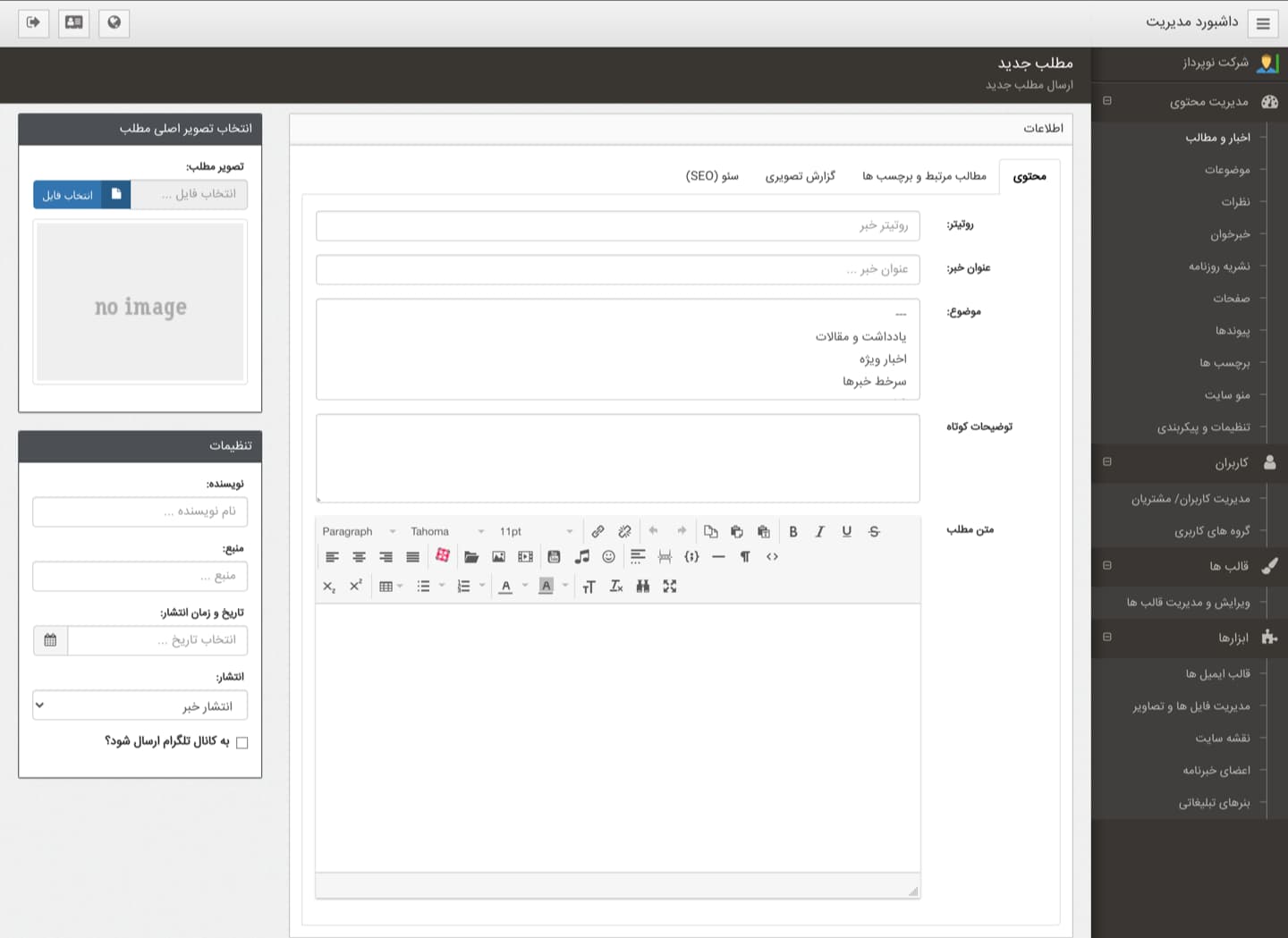
Task: Open the انتشار خبر publish status dropdown
Action: [140, 706]
